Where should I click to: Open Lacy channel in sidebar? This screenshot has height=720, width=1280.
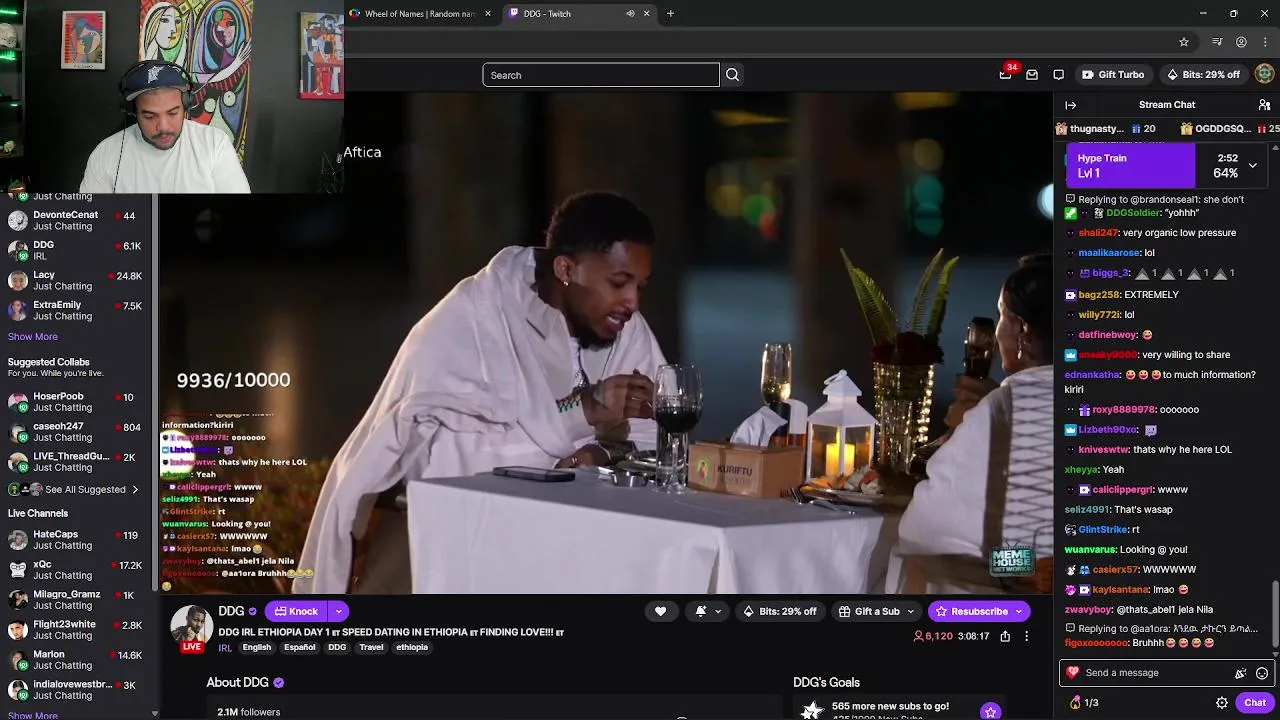[77, 280]
